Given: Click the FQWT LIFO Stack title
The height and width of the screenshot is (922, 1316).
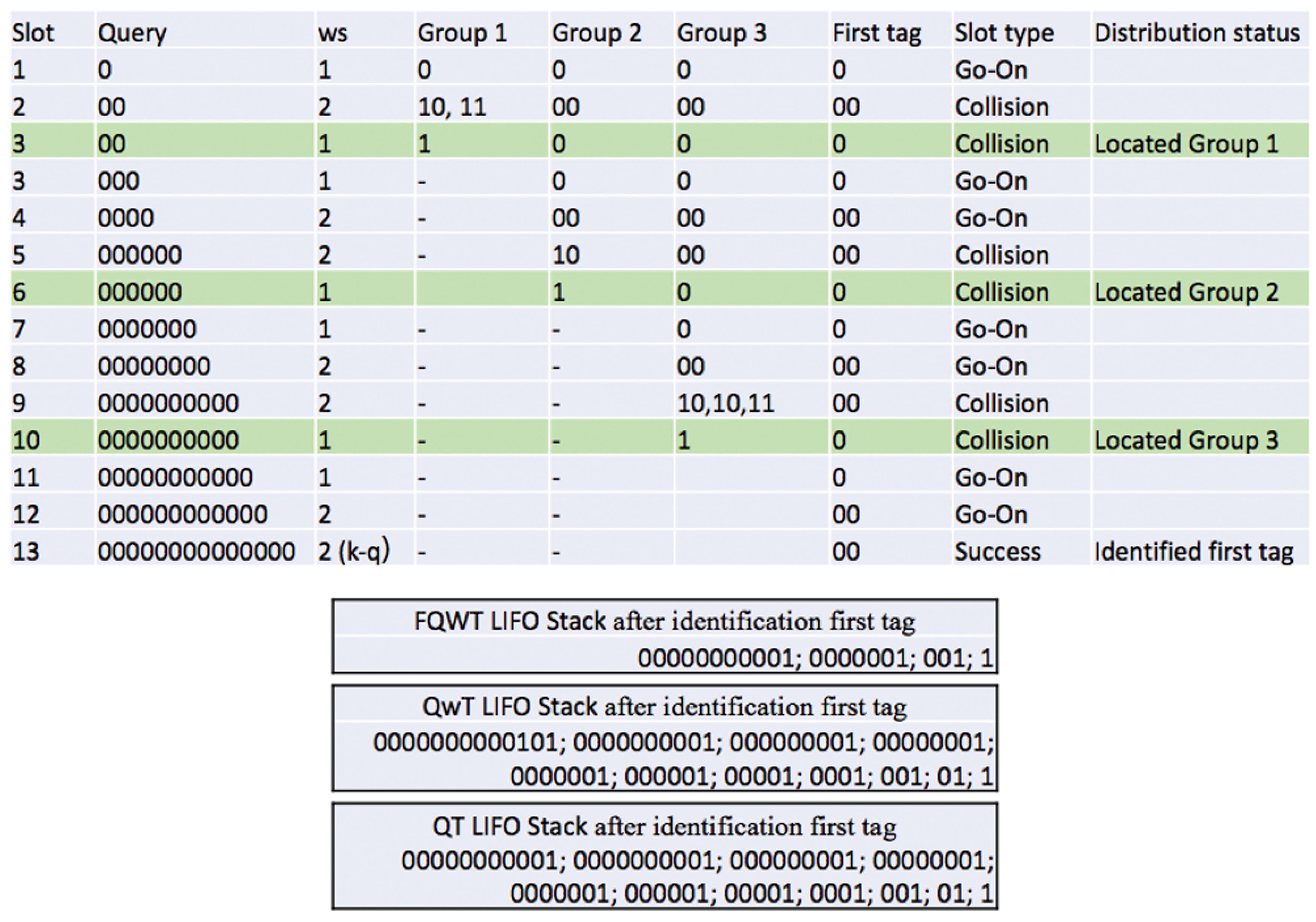Looking at the screenshot, I should click(665, 621).
